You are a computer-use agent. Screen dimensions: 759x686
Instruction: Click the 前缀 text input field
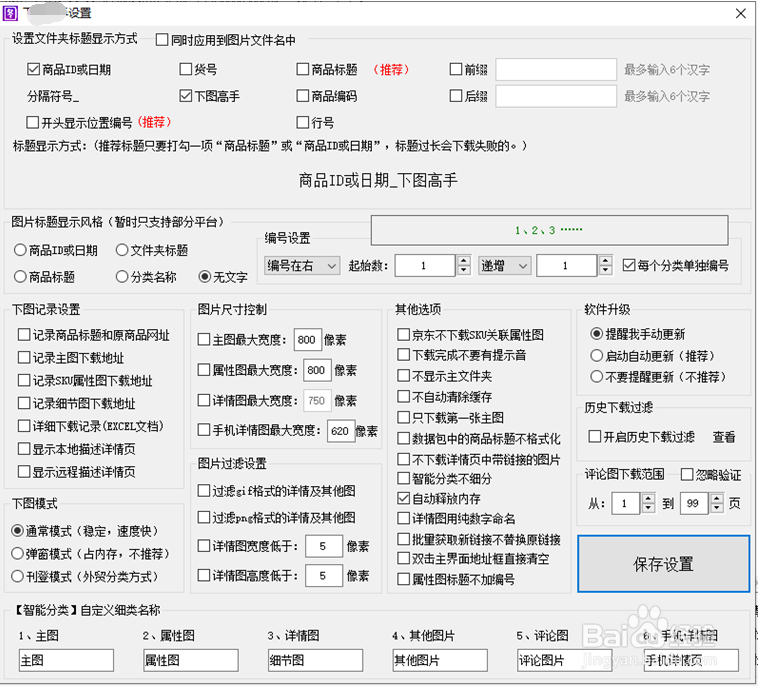pos(556,69)
